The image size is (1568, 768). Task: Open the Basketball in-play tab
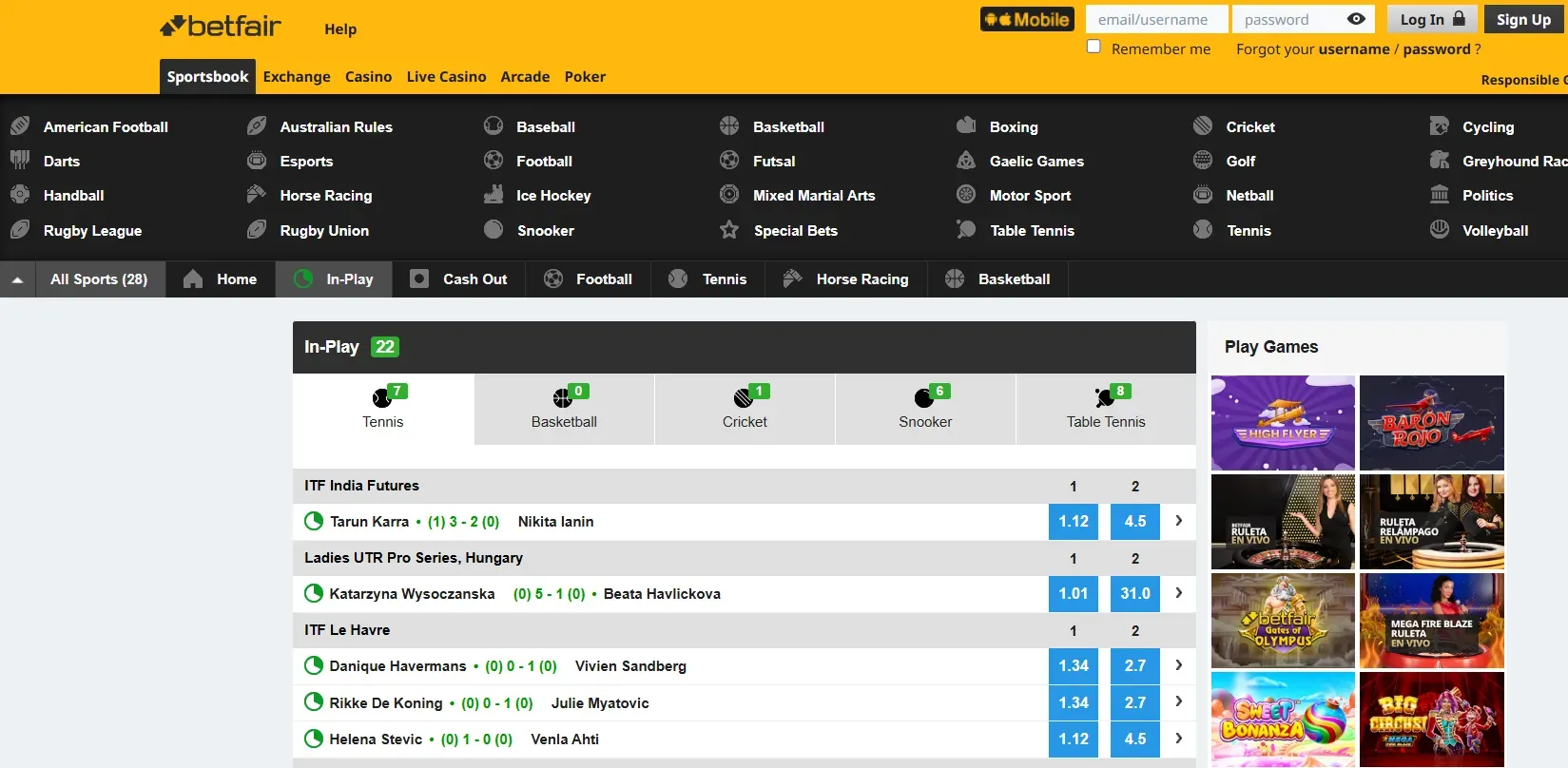(x=564, y=409)
